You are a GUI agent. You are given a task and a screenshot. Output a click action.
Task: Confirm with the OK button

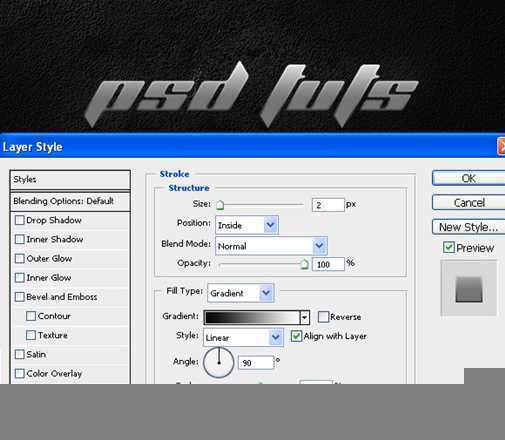[468, 178]
